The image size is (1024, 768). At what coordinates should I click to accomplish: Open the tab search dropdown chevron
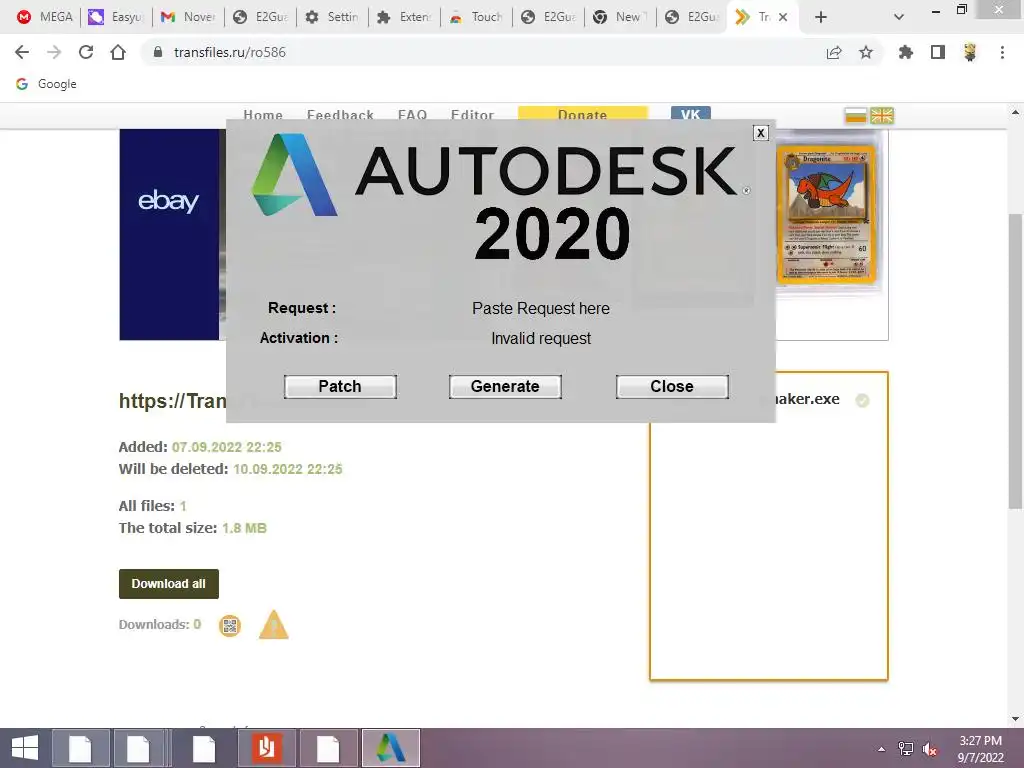pos(899,18)
